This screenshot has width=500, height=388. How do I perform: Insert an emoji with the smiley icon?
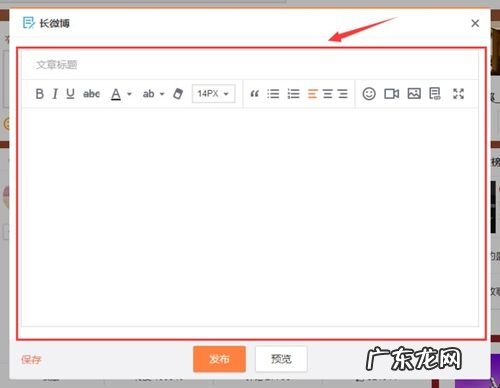pos(369,94)
